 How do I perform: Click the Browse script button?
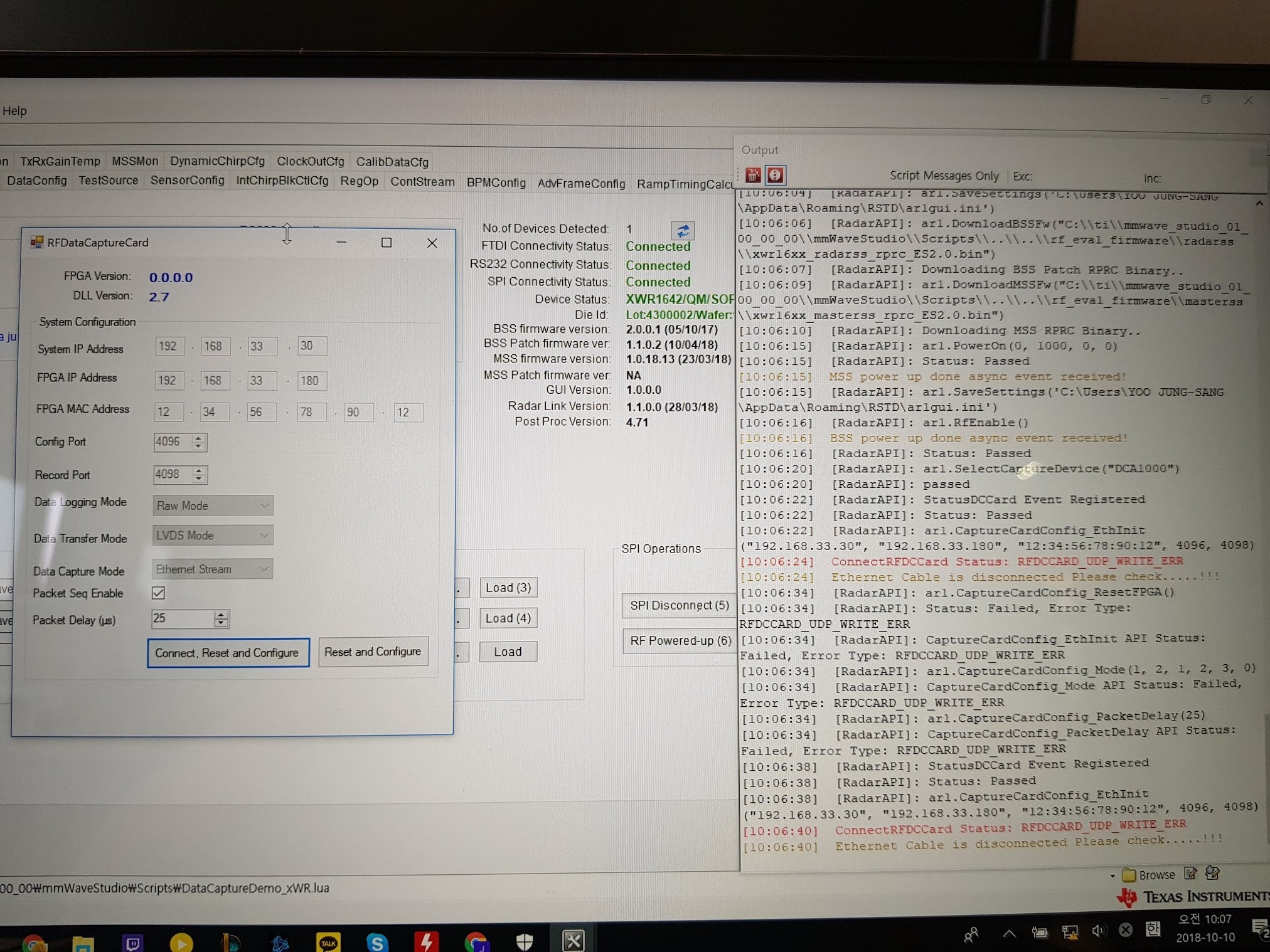pyautogui.click(x=1149, y=874)
